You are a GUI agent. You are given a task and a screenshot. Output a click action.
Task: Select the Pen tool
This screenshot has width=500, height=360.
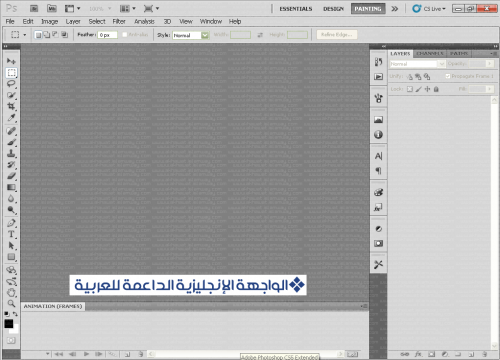[11, 223]
